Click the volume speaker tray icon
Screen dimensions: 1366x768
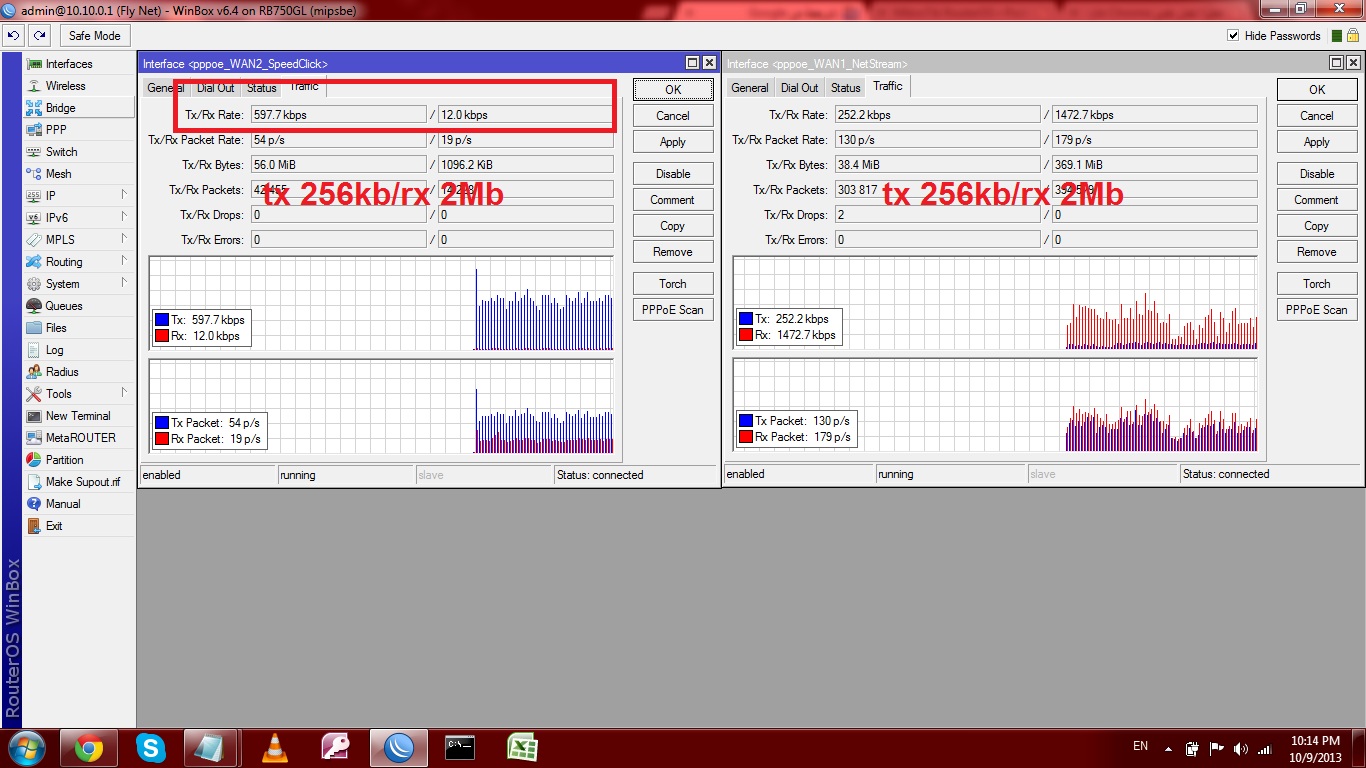(x=1241, y=748)
